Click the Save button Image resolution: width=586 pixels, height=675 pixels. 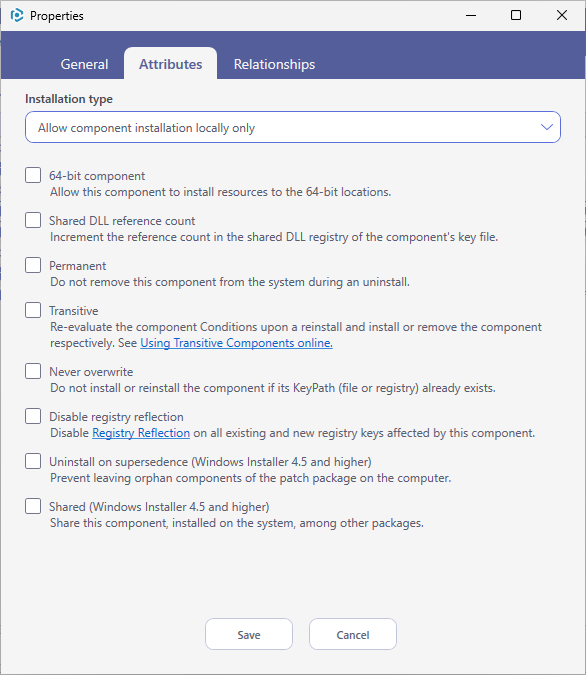pyautogui.click(x=249, y=634)
